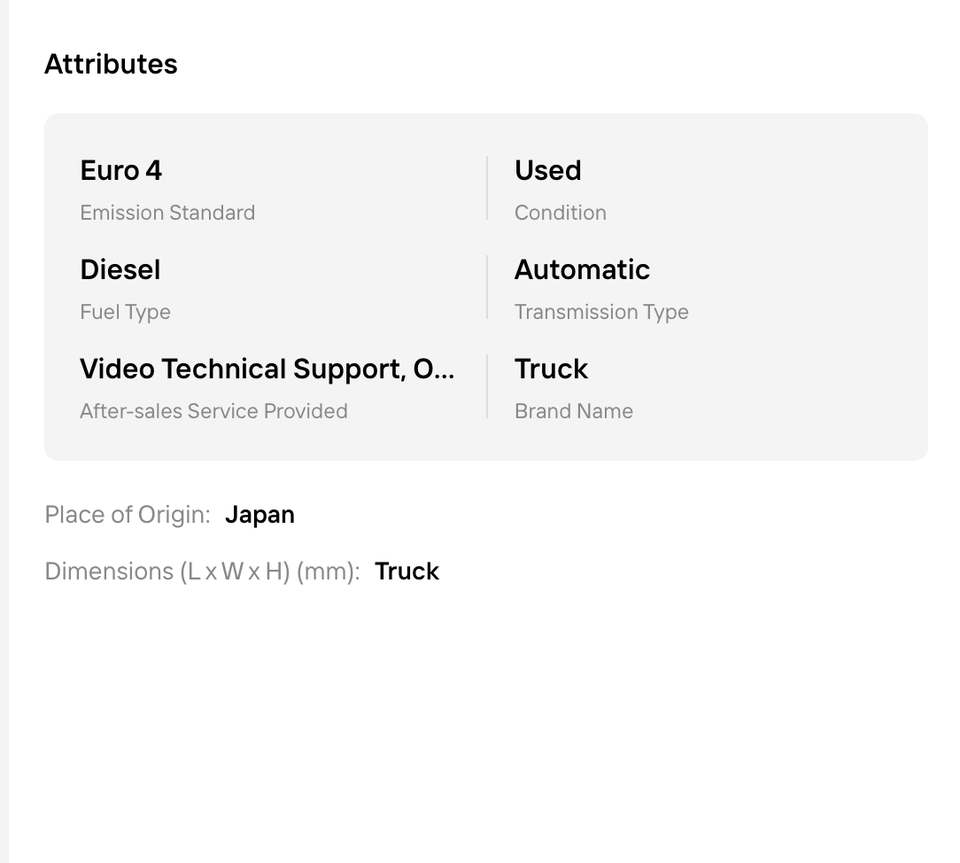This screenshot has height=863, width=960.
Task: Click the Fuel Type label
Action: coord(125,312)
